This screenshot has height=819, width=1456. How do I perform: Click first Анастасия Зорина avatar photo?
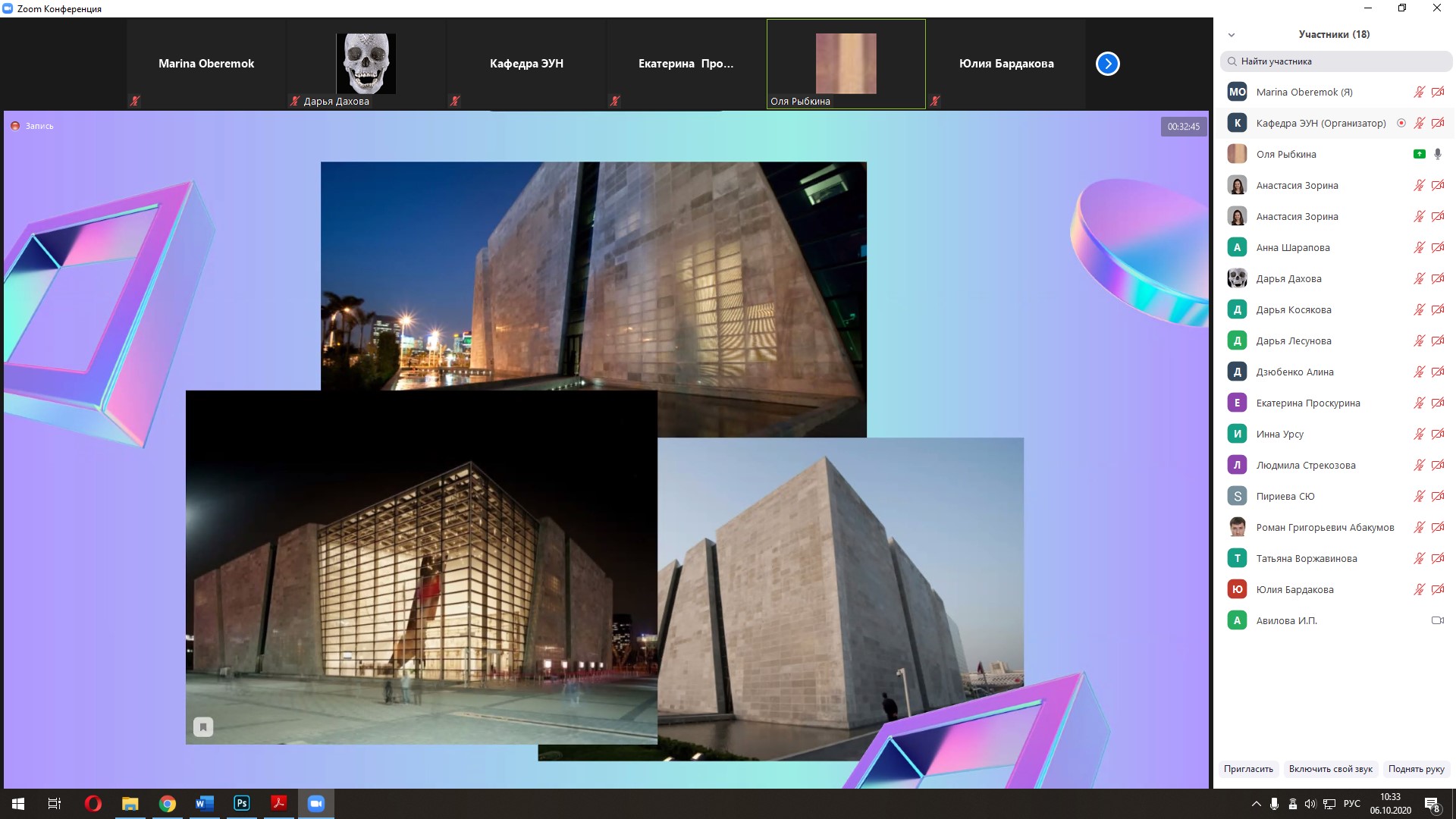(1237, 185)
